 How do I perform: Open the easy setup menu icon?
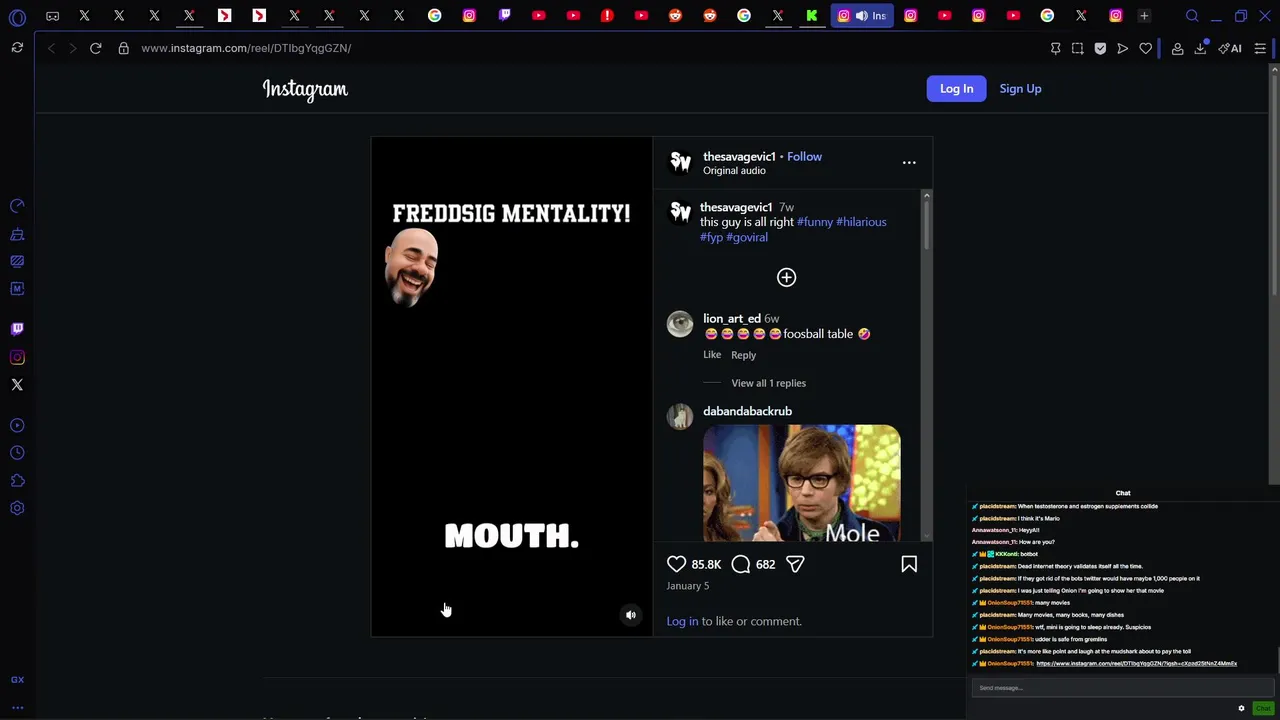coord(1260,48)
